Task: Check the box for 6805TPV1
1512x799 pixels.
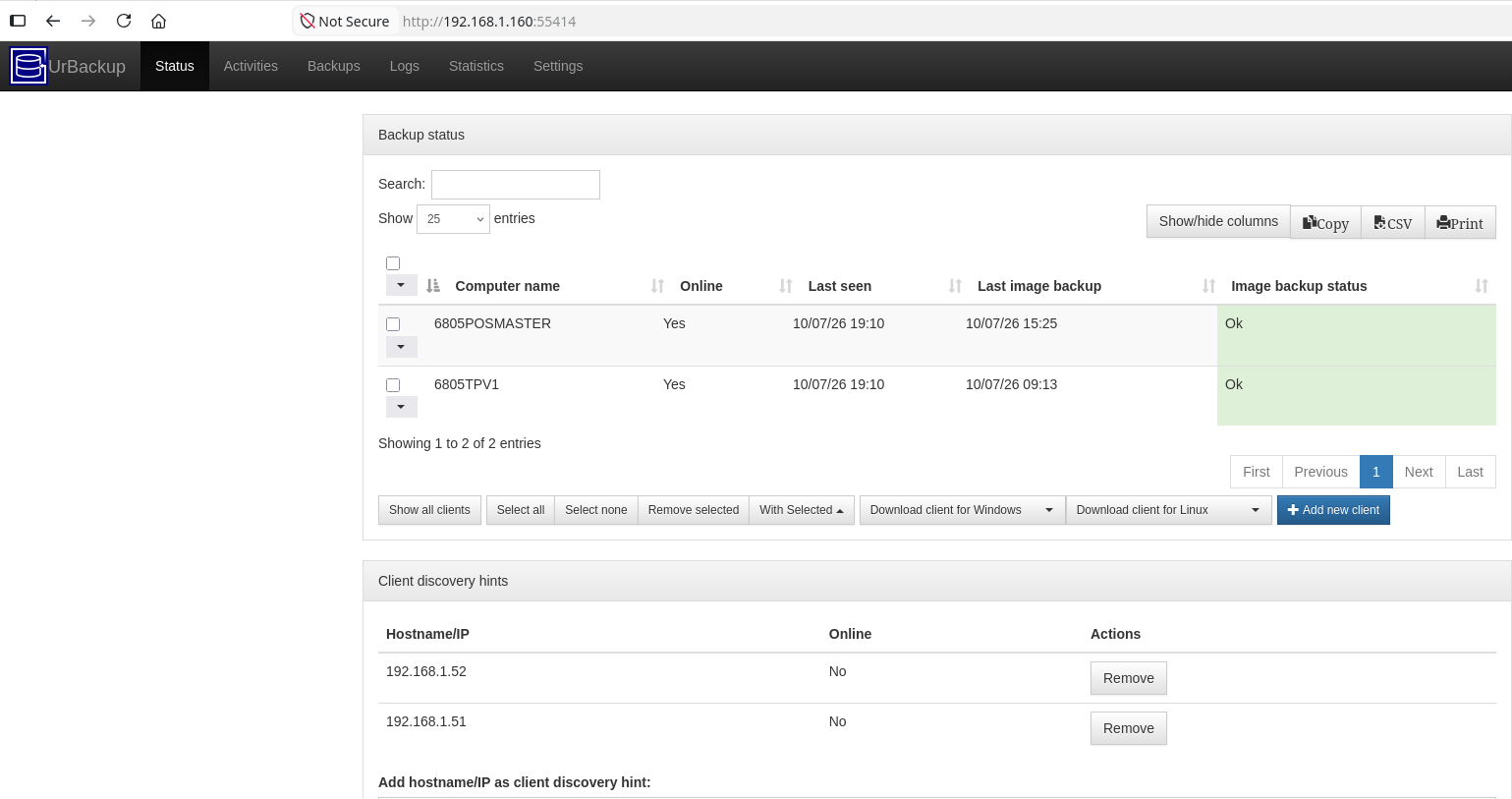Action: pos(393,385)
